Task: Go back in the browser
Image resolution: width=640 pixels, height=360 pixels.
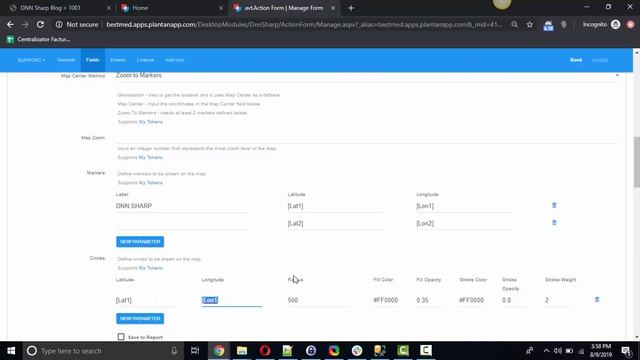Action: (10, 24)
